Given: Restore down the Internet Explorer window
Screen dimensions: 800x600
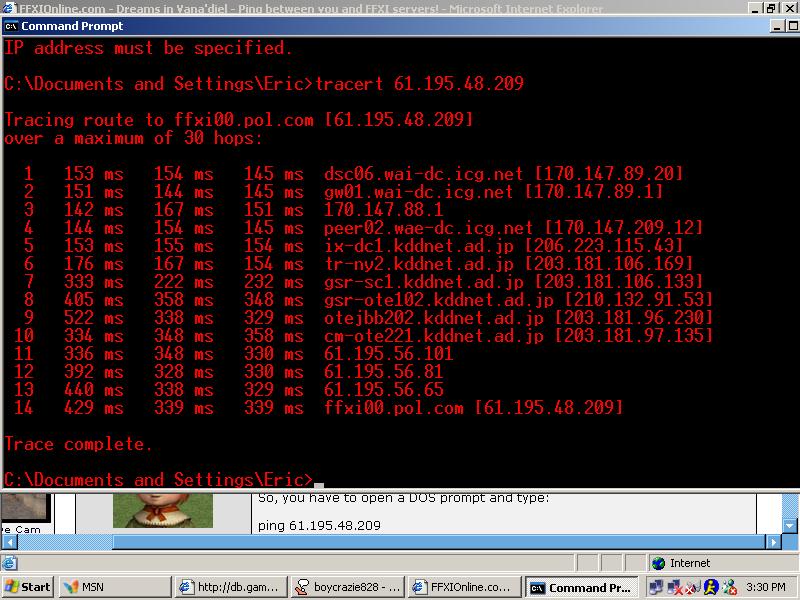Looking at the screenshot, I should [771, 8].
